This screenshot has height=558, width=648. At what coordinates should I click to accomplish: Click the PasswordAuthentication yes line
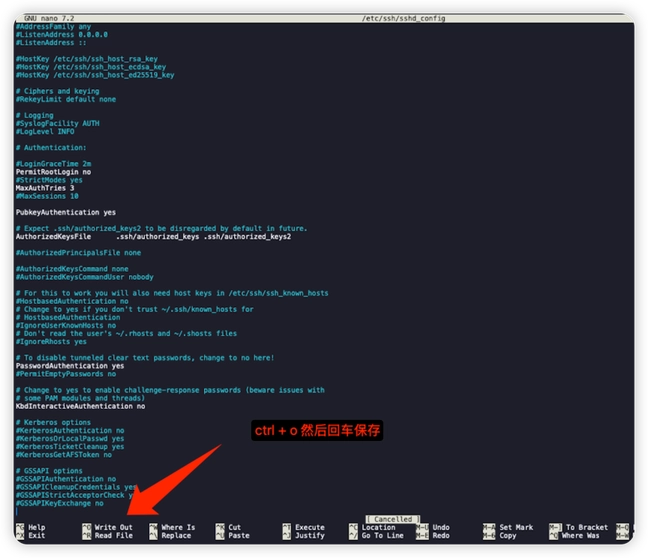pos(70,366)
